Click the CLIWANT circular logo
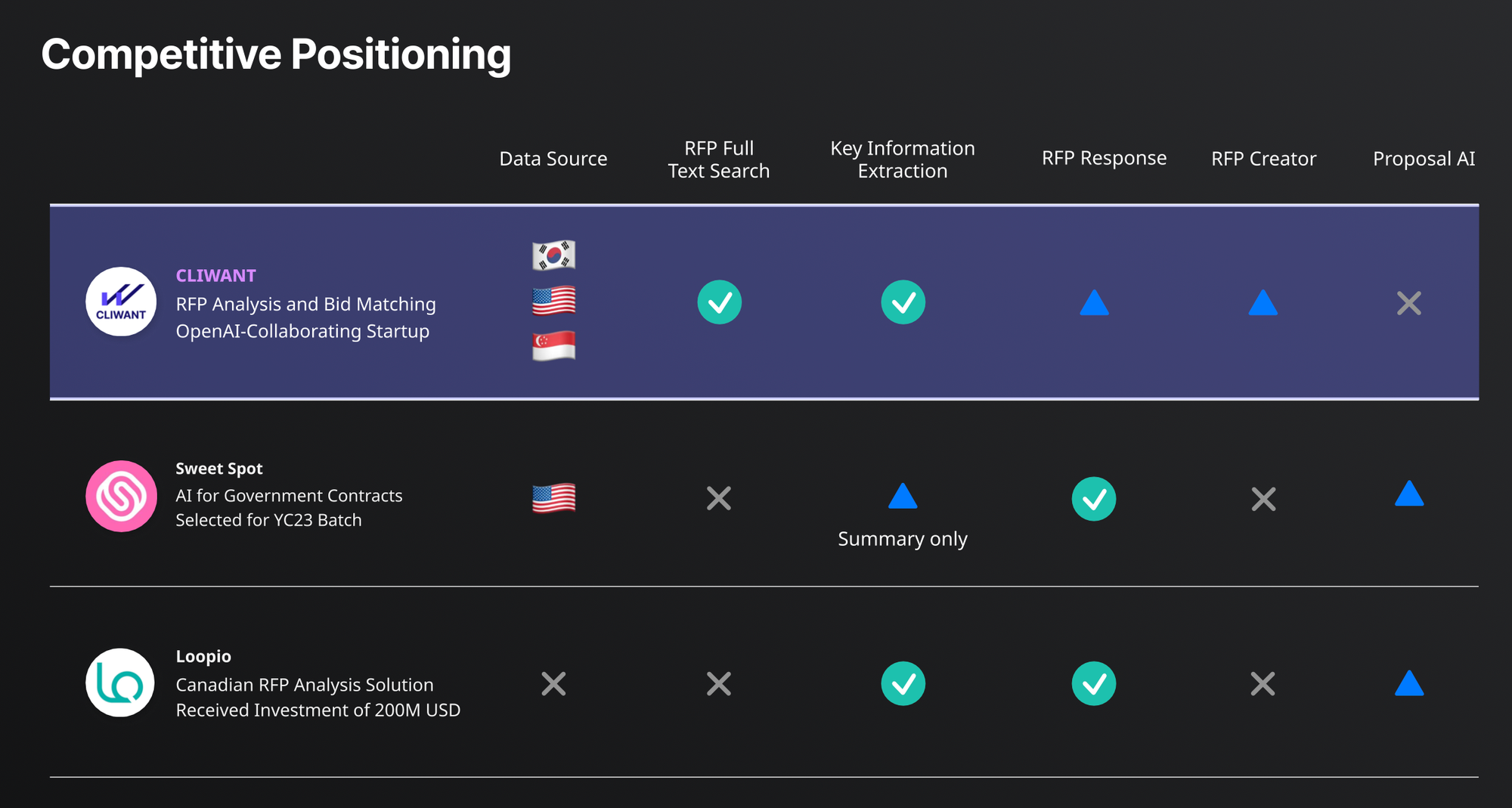This screenshot has width=1512, height=808. pos(121,302)
